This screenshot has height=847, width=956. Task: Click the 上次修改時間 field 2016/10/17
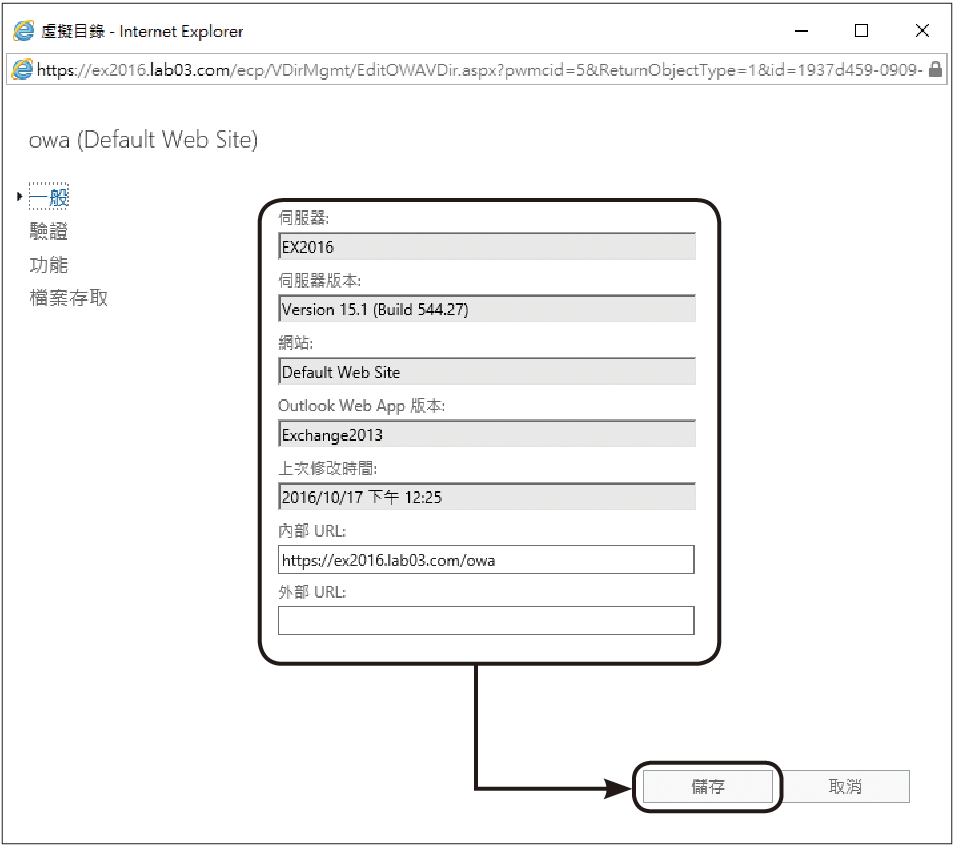tap(486, 497)
